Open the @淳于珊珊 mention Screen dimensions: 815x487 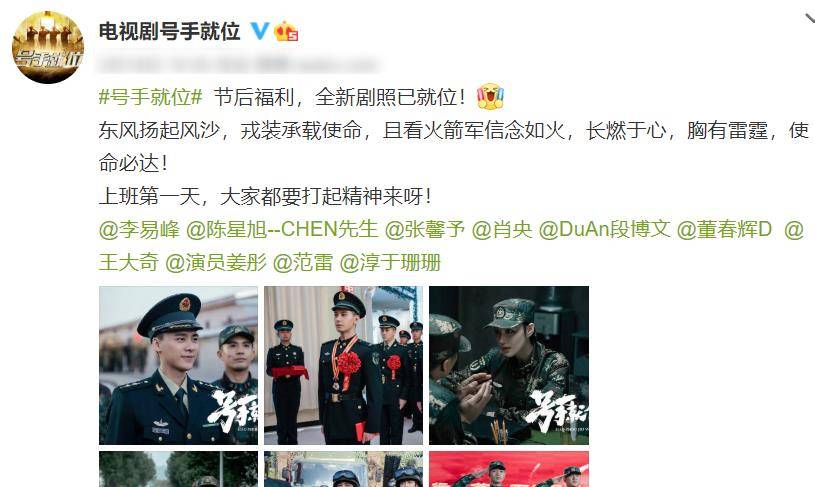click(x=390, y=262)
